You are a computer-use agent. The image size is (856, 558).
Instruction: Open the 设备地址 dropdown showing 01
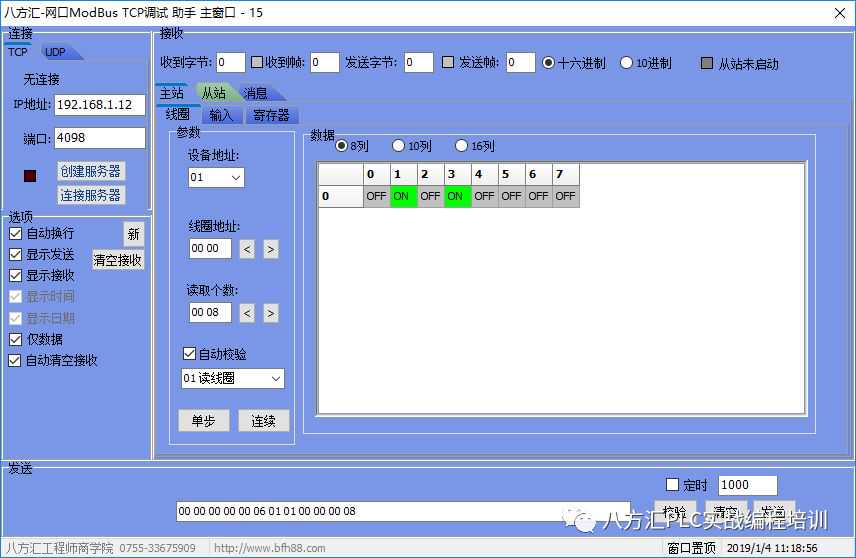tap(216, 178)
